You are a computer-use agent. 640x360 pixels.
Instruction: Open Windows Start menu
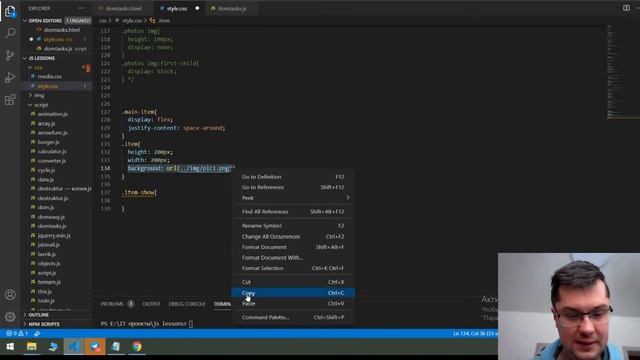click(10, 347)
